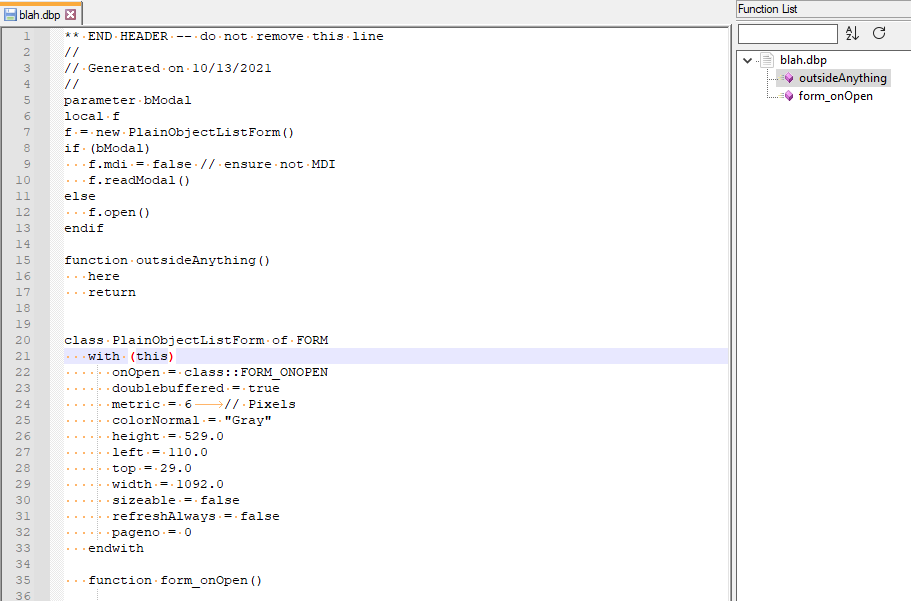
Task: Reload the function list
Action: [879, 33]
